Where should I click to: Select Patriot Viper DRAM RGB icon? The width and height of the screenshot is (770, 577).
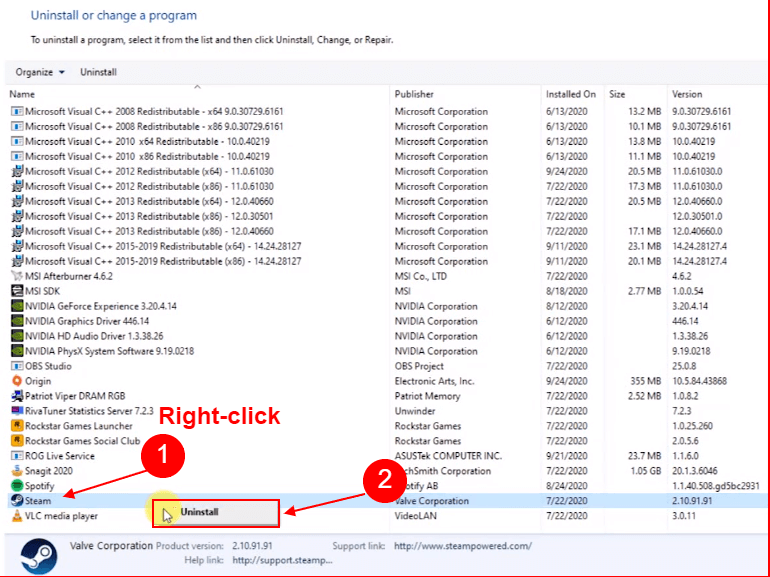point(17,396)
